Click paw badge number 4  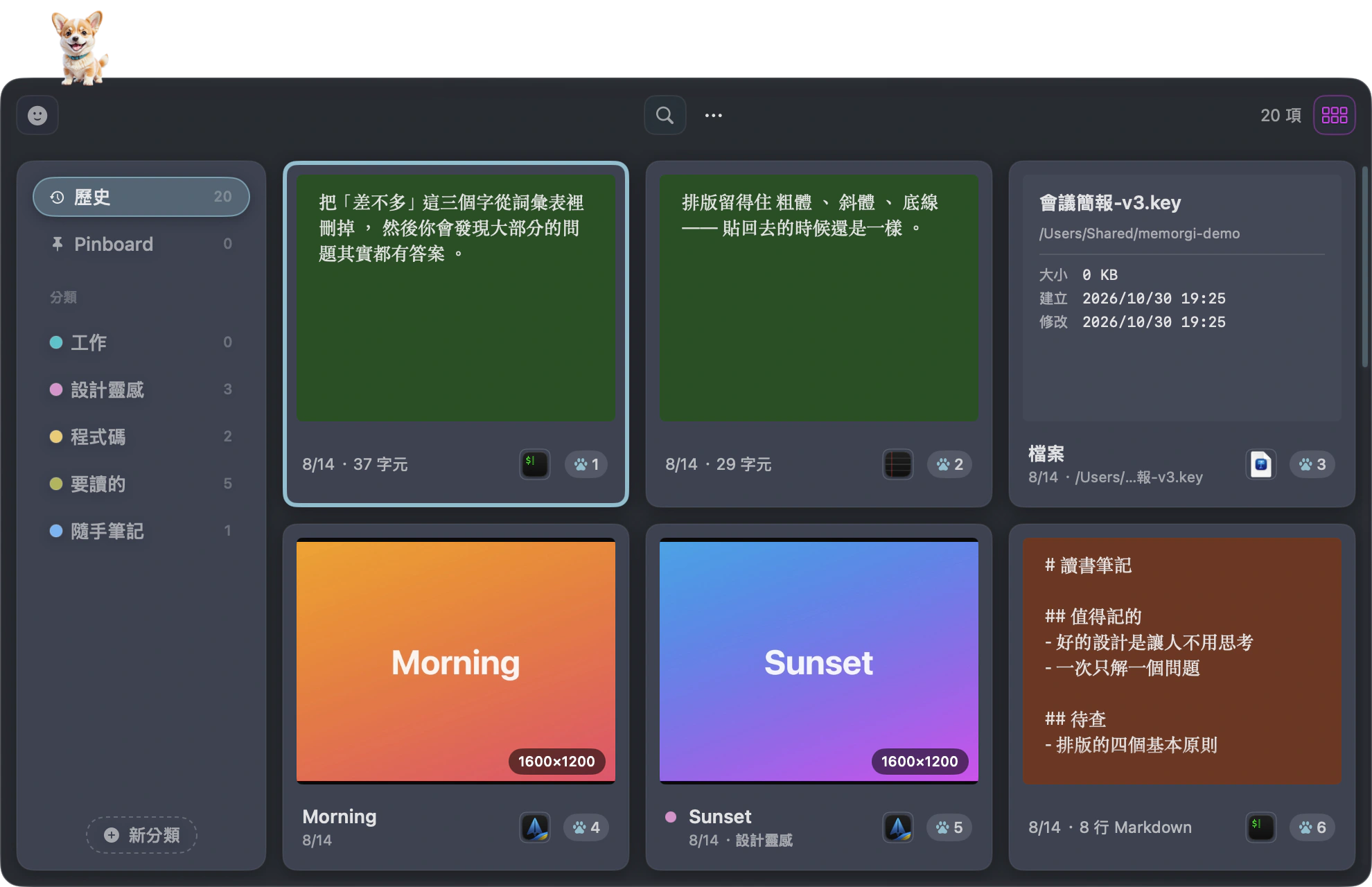coord(586,827)
